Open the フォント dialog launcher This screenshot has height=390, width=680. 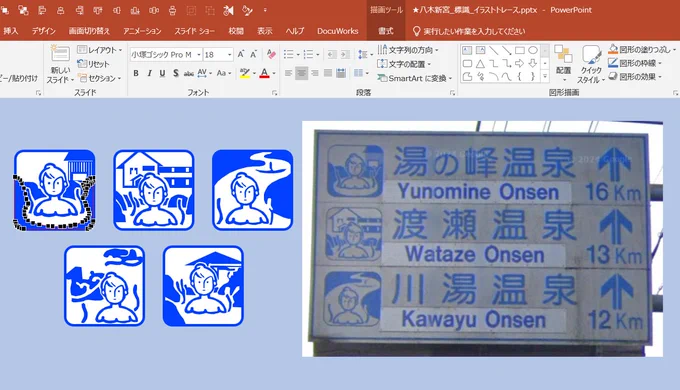(x=274, y=93)
